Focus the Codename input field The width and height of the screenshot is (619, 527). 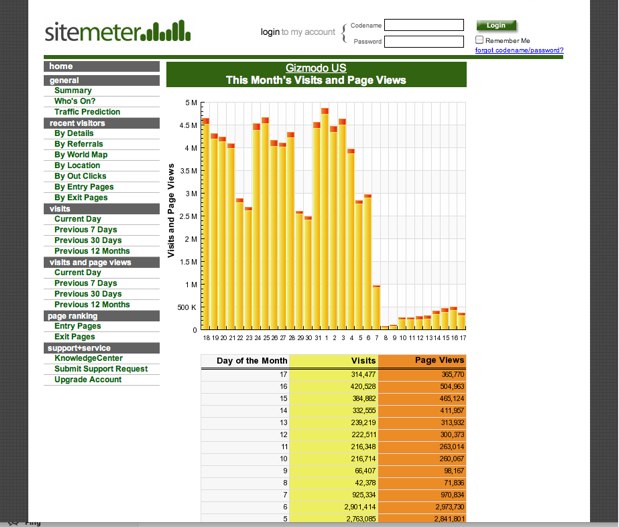[424, 25]
